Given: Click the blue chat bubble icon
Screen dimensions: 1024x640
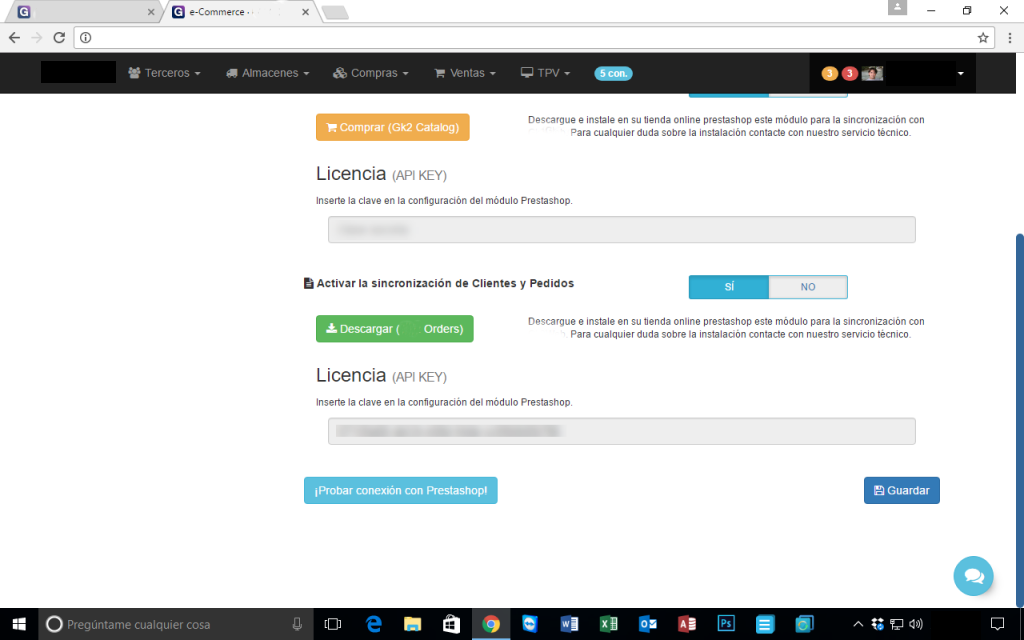Looking at the screenshot, I should point(973,576).
